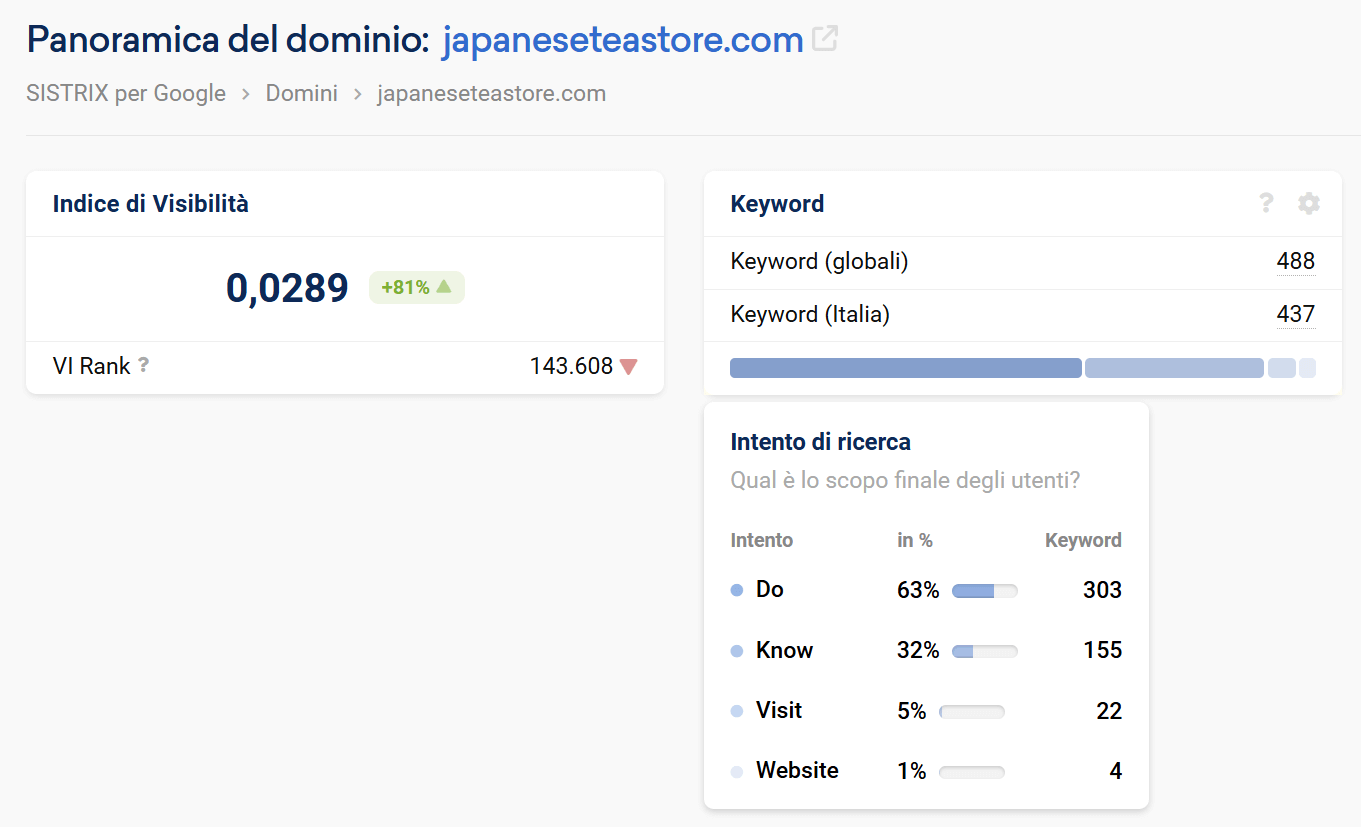The width and height of the screenshot is (1361, 827).
Task: Click the Do 63% progress bar
Action: point(984,591)
